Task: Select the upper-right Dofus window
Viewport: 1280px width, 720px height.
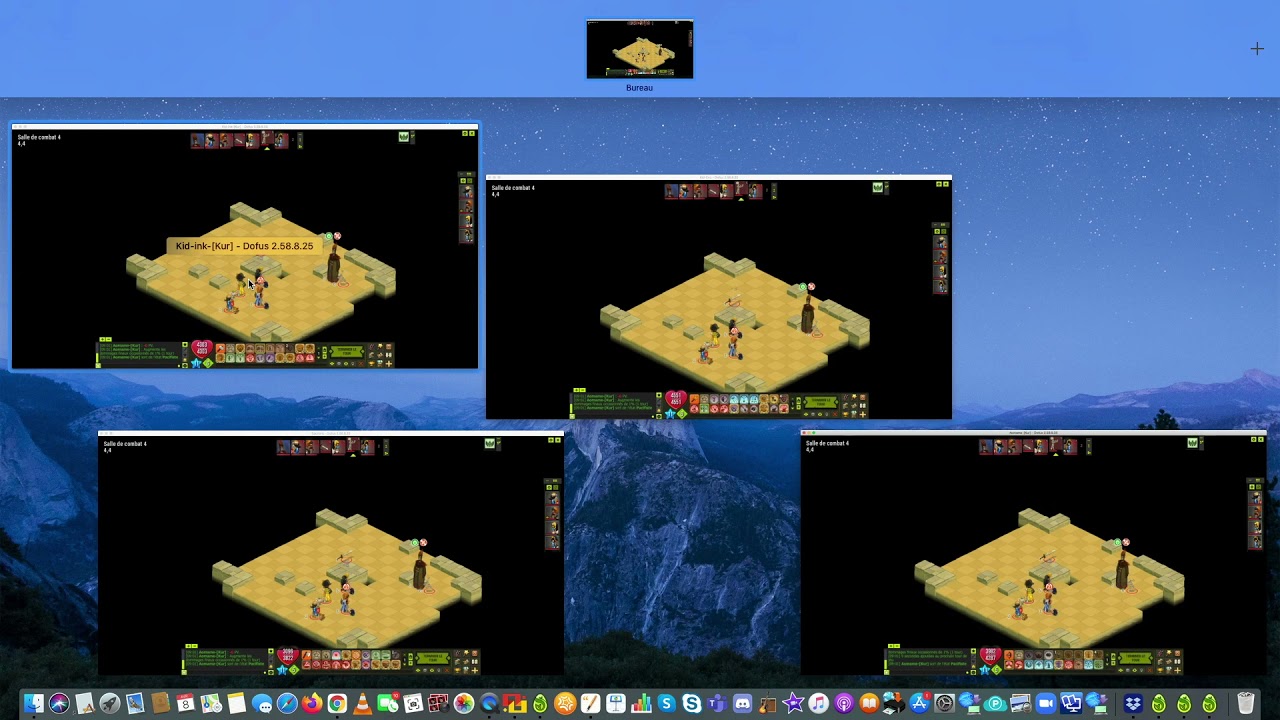Action: pos(719,298)
